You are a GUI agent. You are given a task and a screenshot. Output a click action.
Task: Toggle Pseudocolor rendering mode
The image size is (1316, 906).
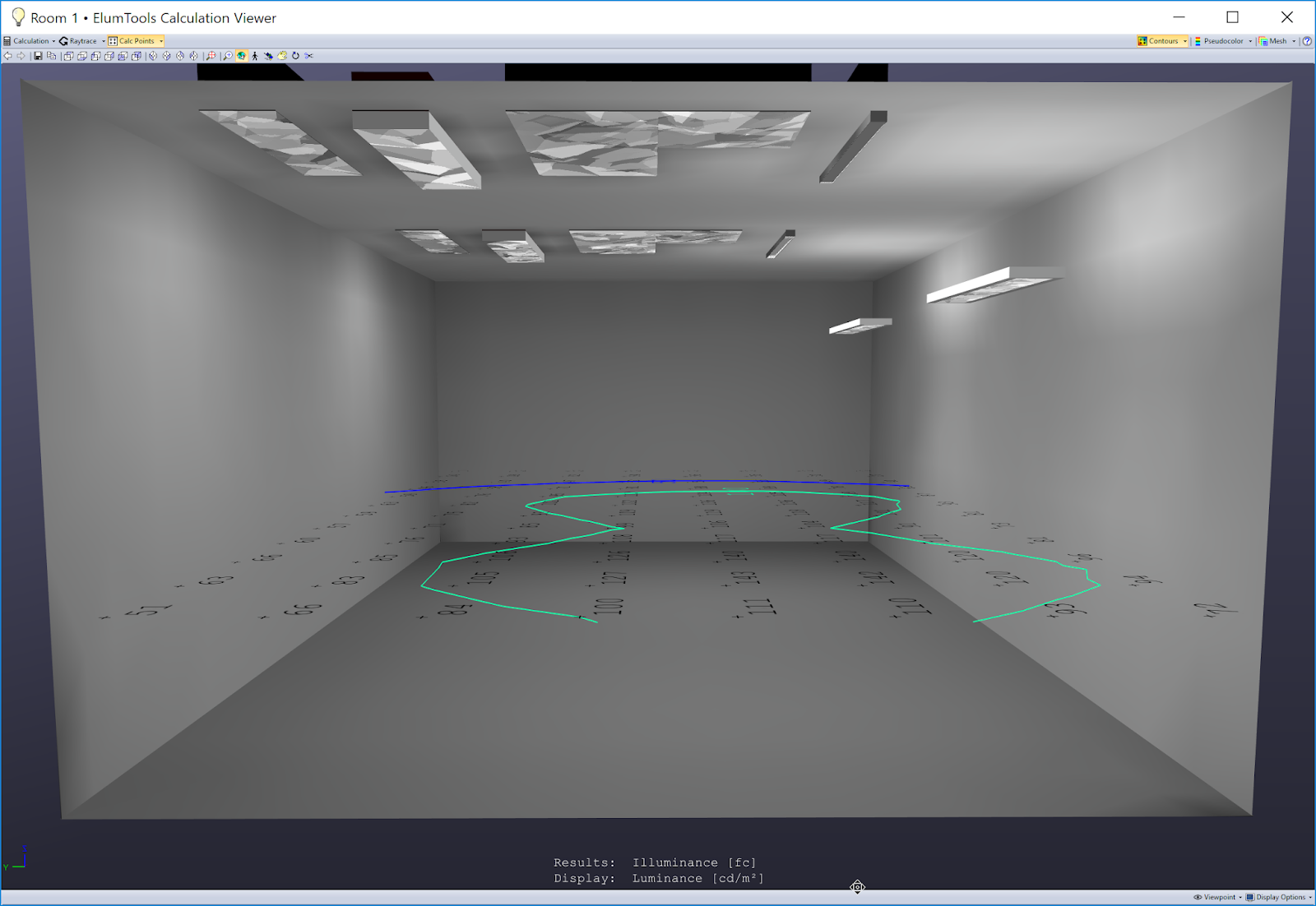[1221, 40]
